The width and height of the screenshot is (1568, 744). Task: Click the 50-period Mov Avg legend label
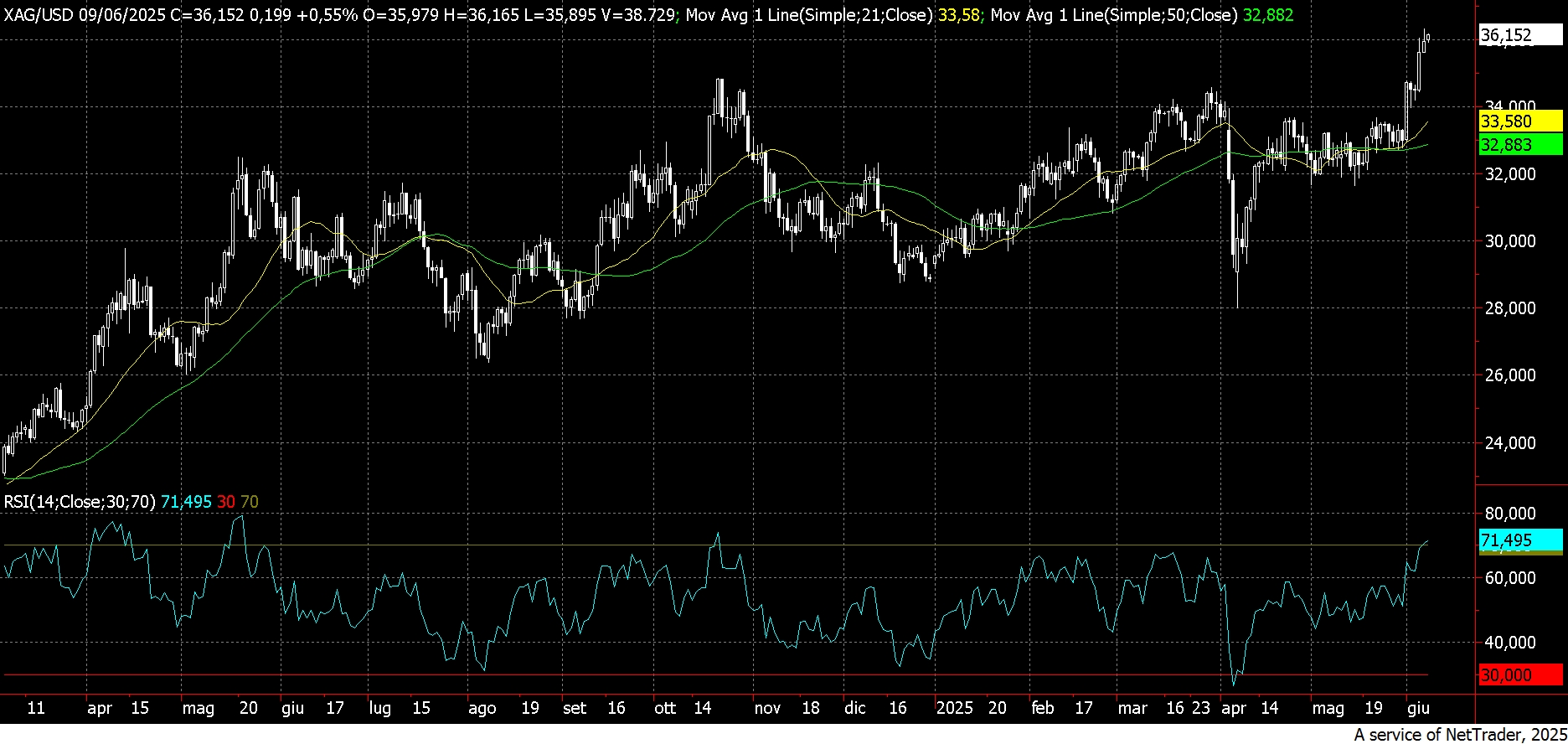(1114, 15)
